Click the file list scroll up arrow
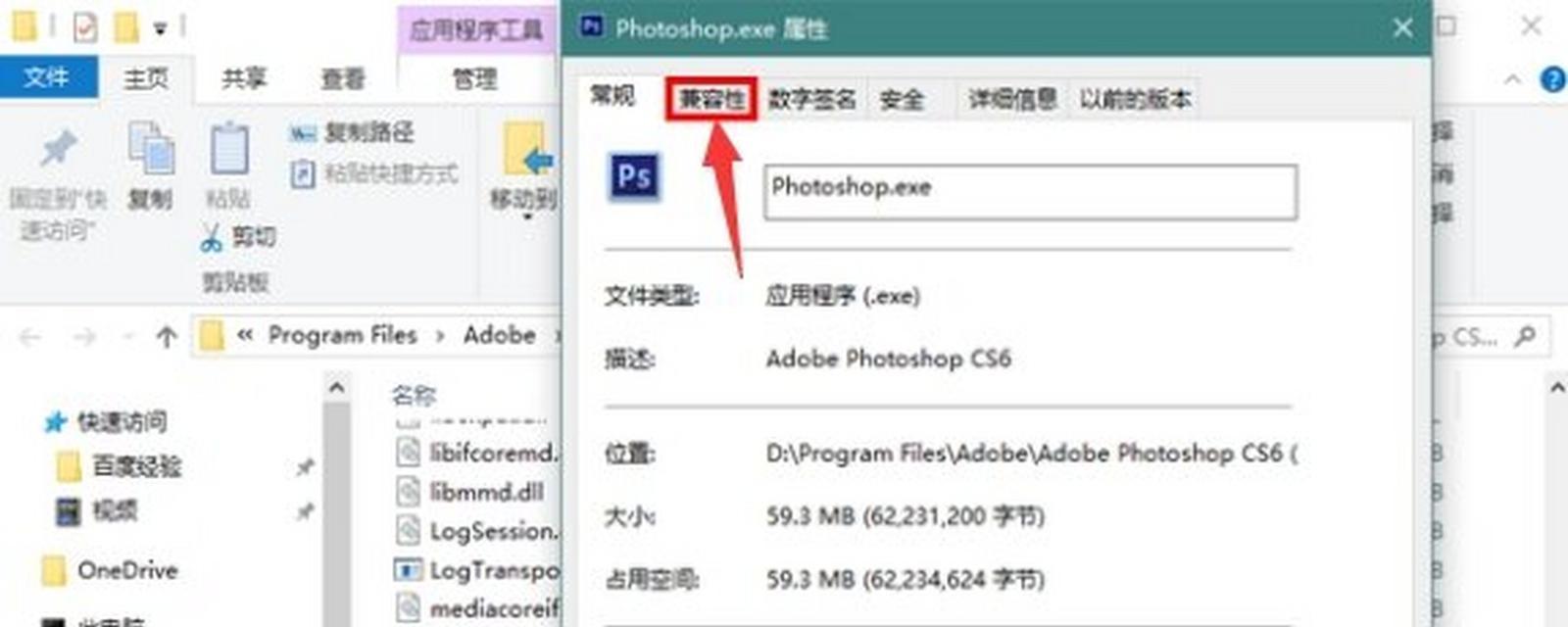 tap(1557, 388)
